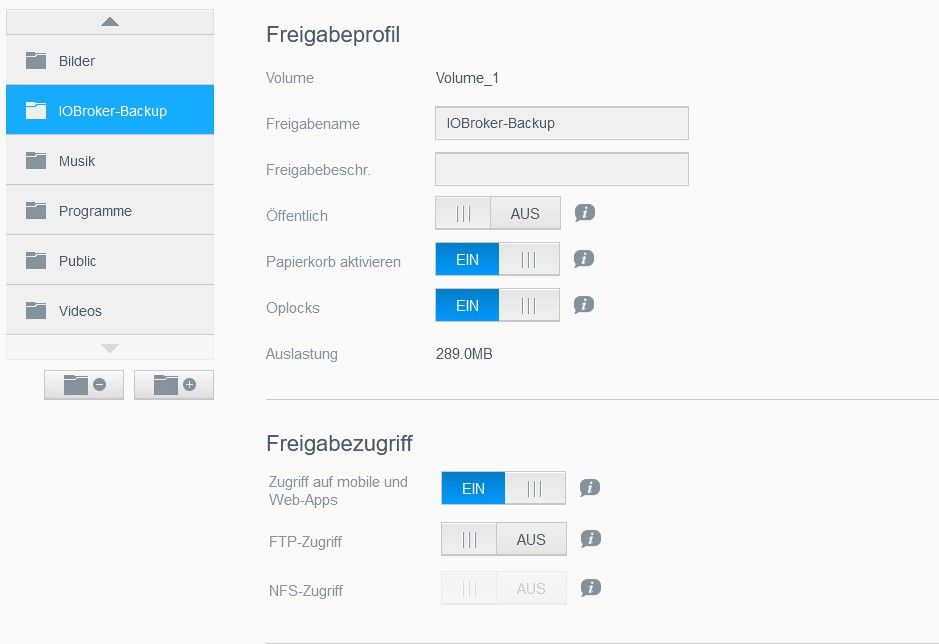Viewport: 939px width, 644px height.
Task: Open the Public share entry
Action: (x=110, y=260)
